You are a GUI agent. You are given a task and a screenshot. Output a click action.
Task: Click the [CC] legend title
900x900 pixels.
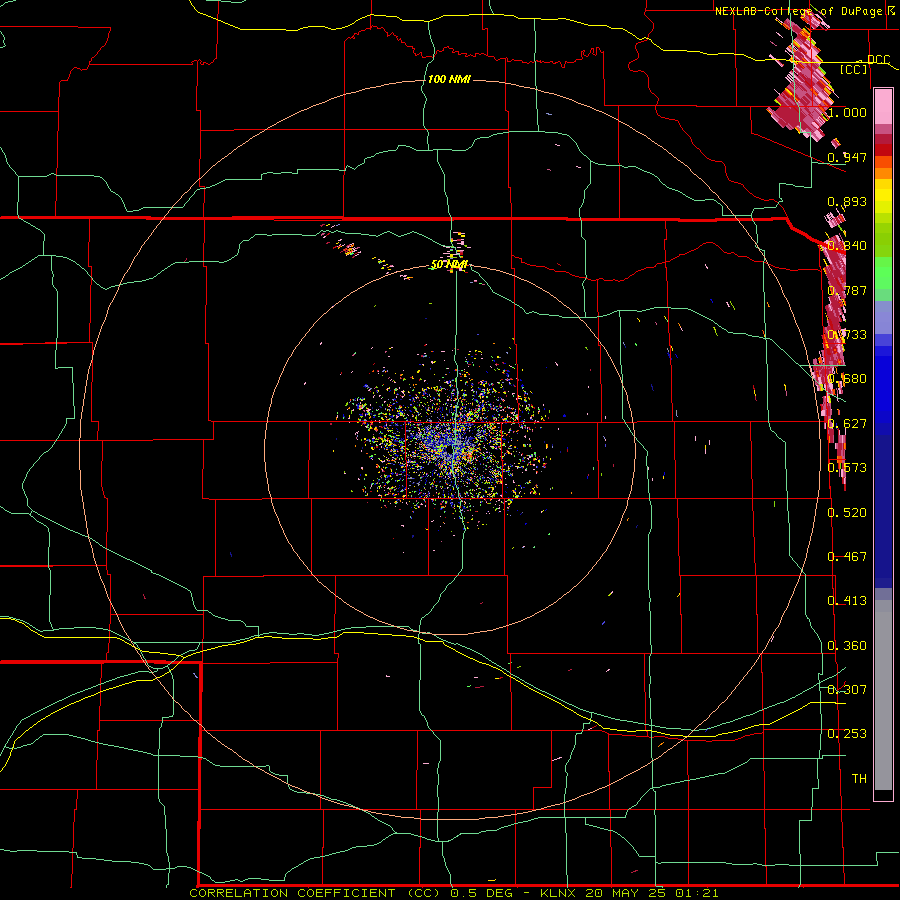pyautogui.click(x=854, y=69)
